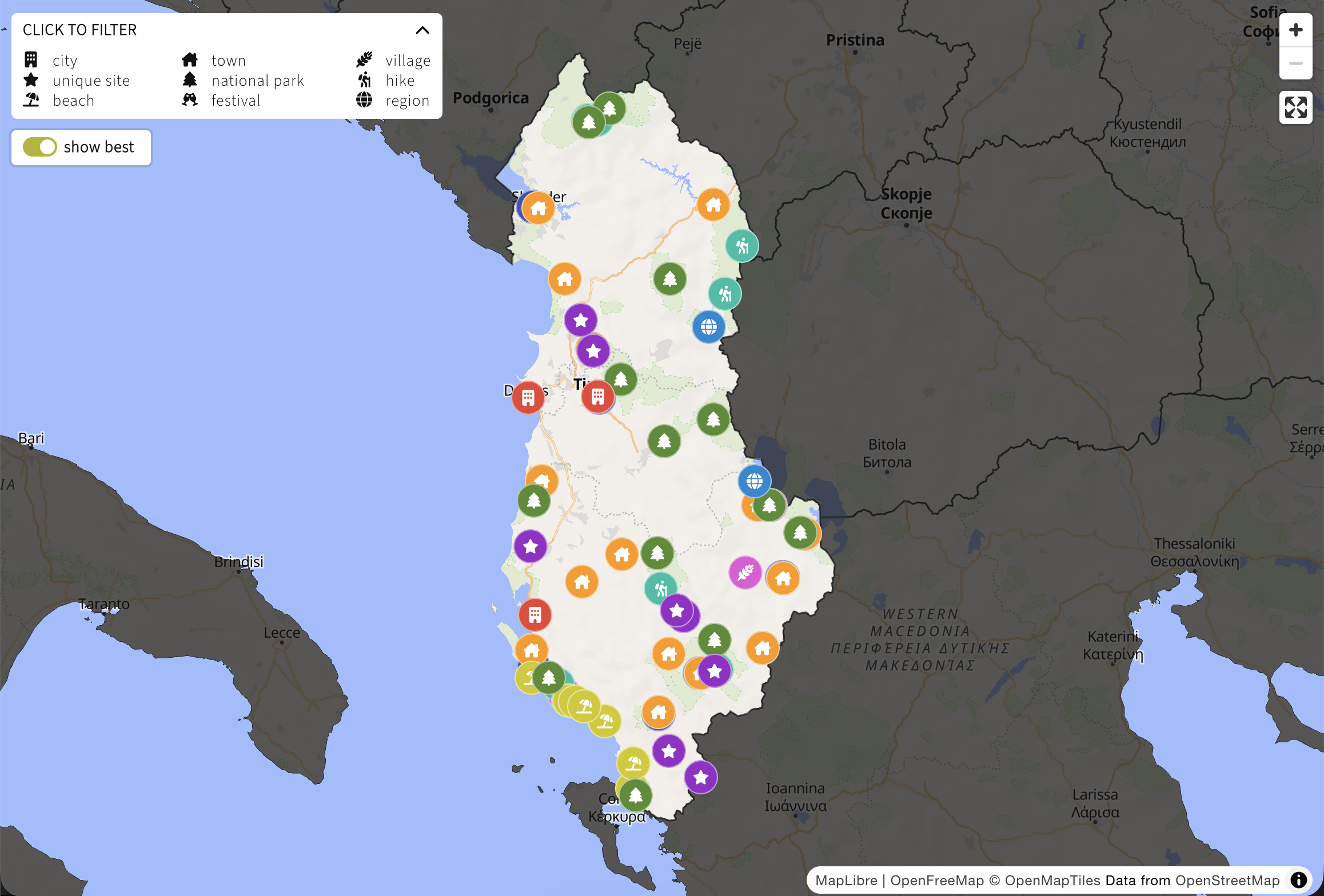The height and width of the screenshot is (896, 1324).
Task: Toggle the show best switch
Action: 40,147
